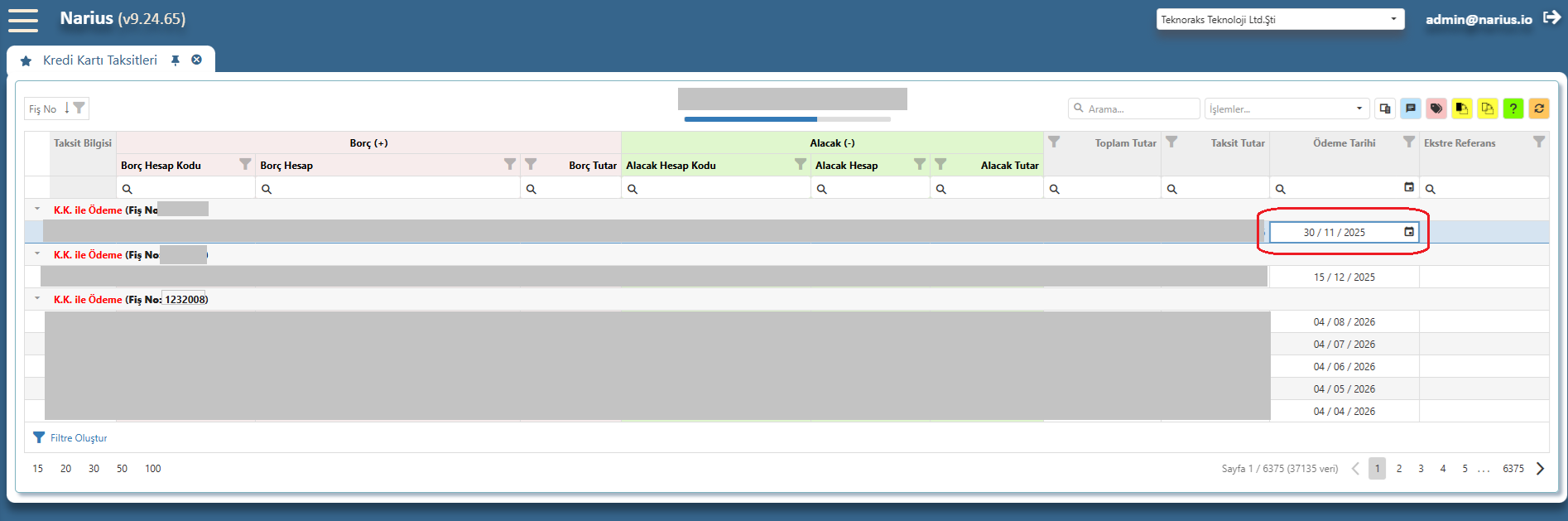The height and width of the screenshot is (521, 1568).
Task: Open filter for Alacak Tutar column
Action: [x=940, y=164]
